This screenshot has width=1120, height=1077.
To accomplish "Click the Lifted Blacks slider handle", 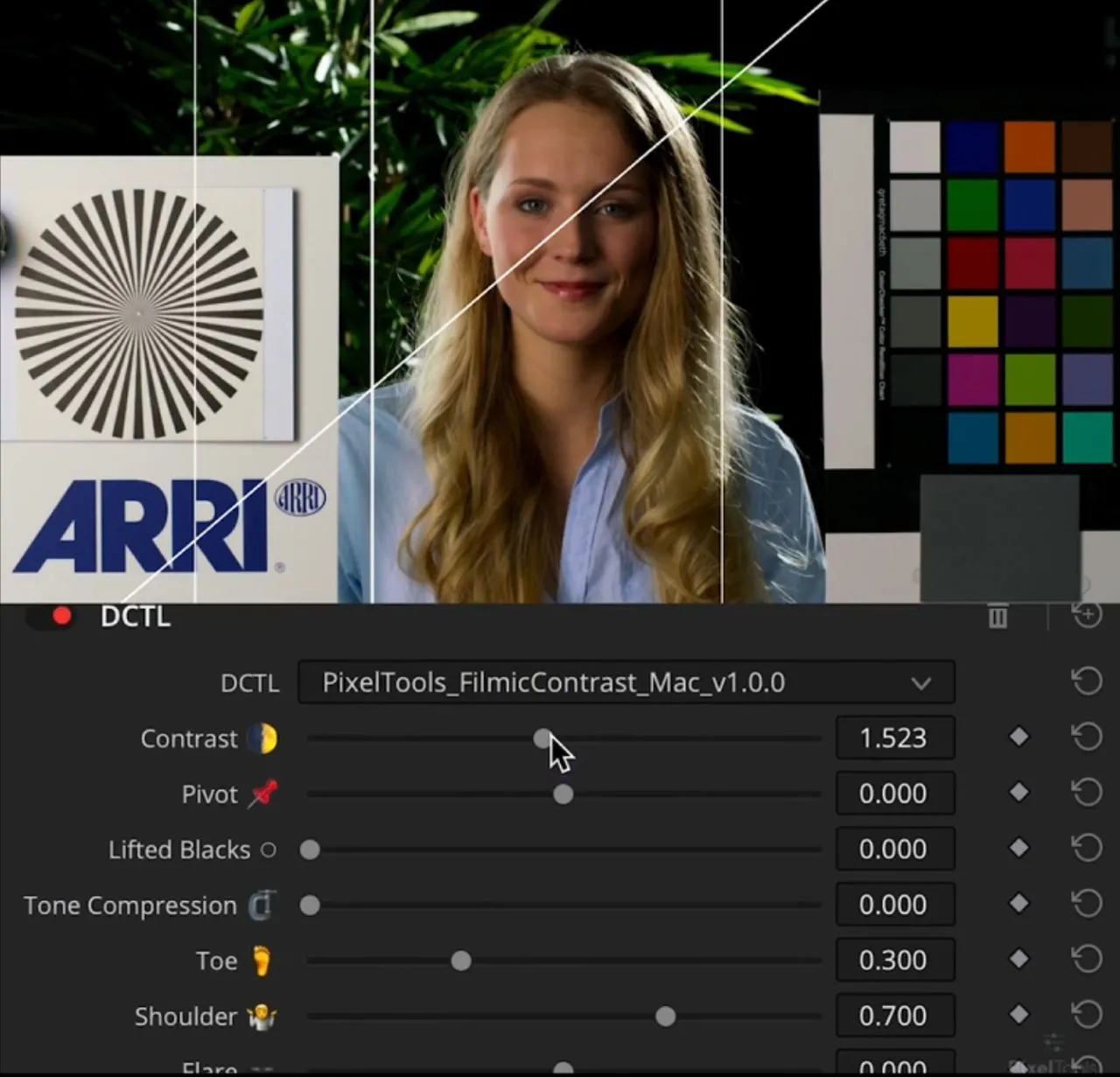I will [x=310, y=850].
